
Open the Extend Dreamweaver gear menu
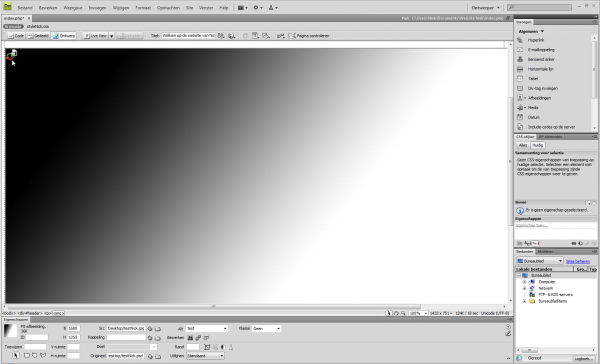tap(258, 8)
